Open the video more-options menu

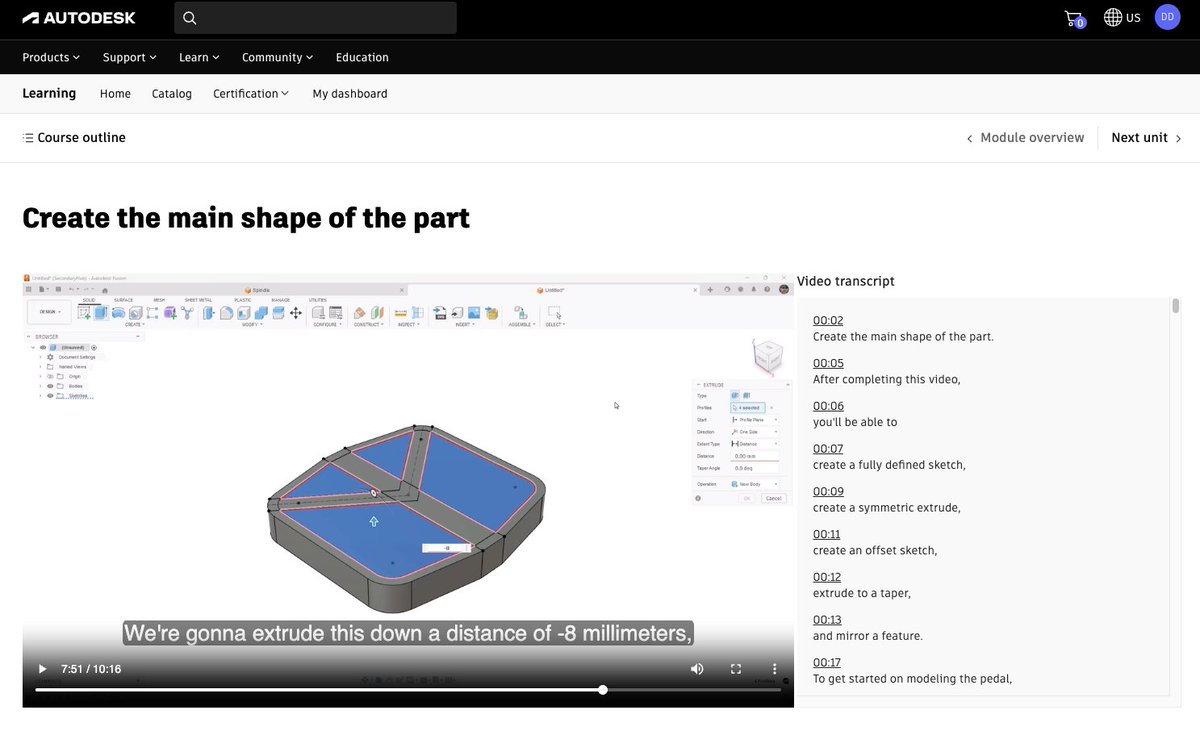point(774,669)
